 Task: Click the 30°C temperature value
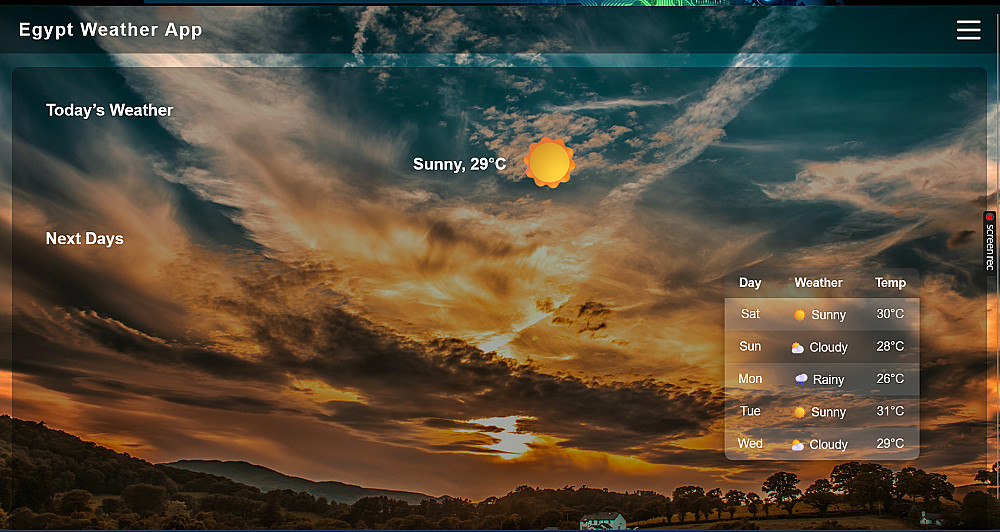tap(890, 314)
